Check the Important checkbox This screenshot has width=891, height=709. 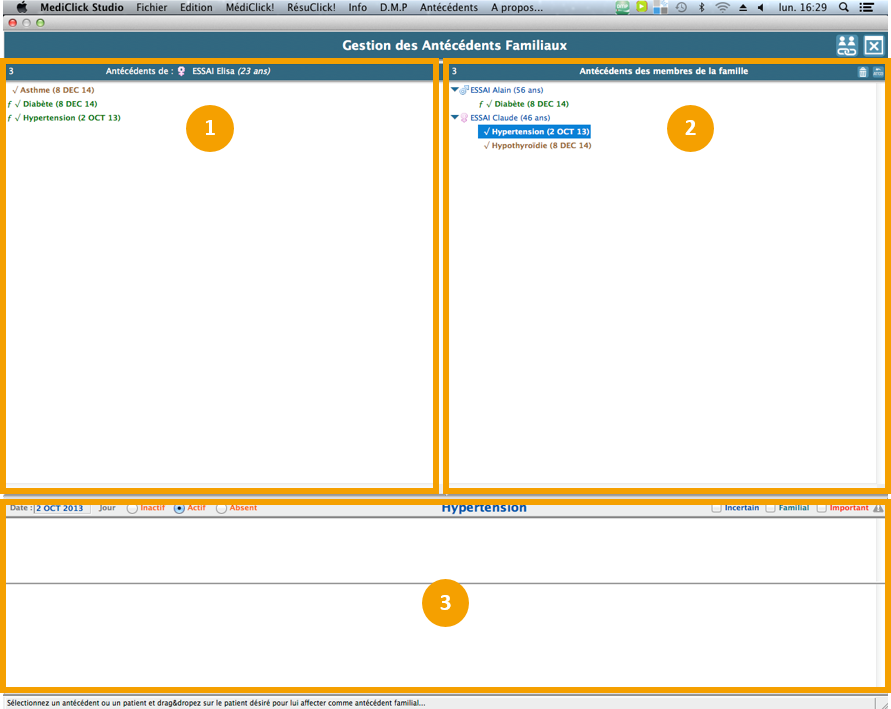coord(821,508)
